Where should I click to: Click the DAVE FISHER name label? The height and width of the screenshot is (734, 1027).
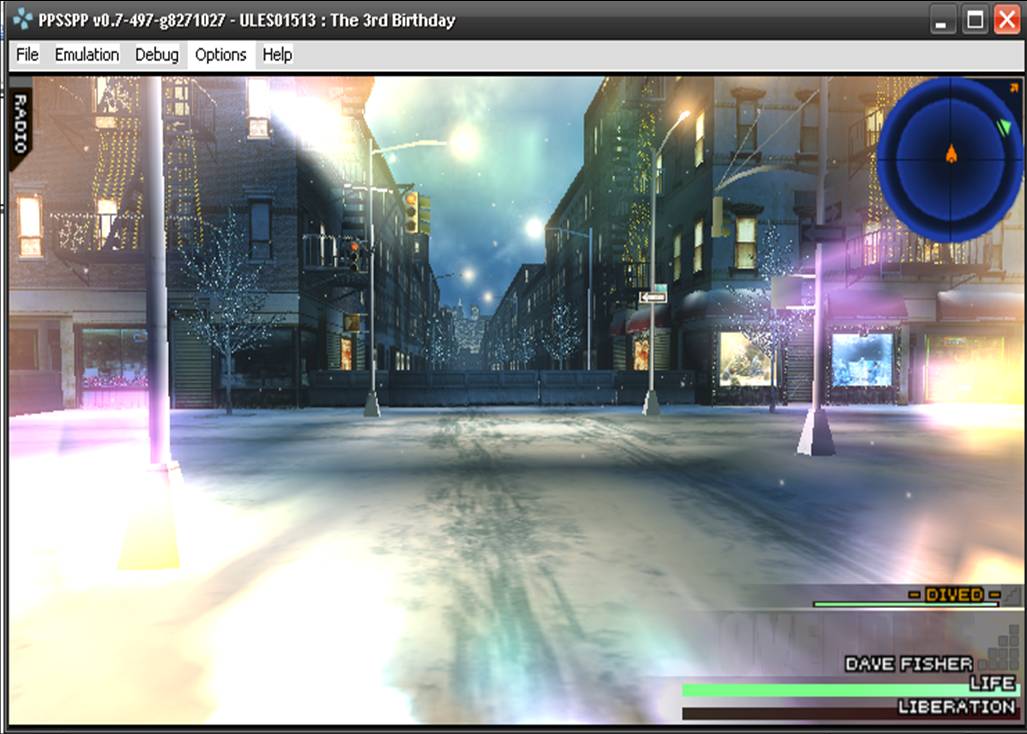(x=908, y=664)
